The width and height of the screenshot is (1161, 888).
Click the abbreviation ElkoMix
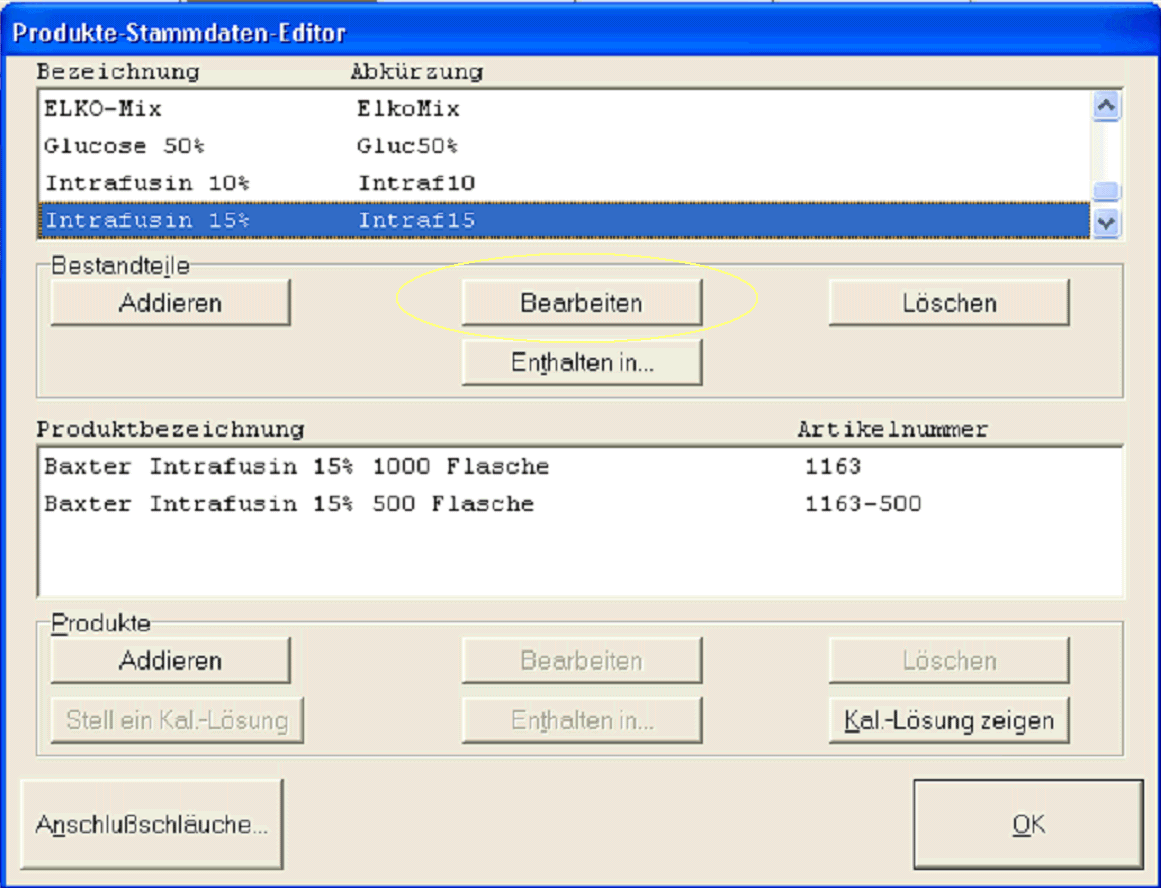408,109
